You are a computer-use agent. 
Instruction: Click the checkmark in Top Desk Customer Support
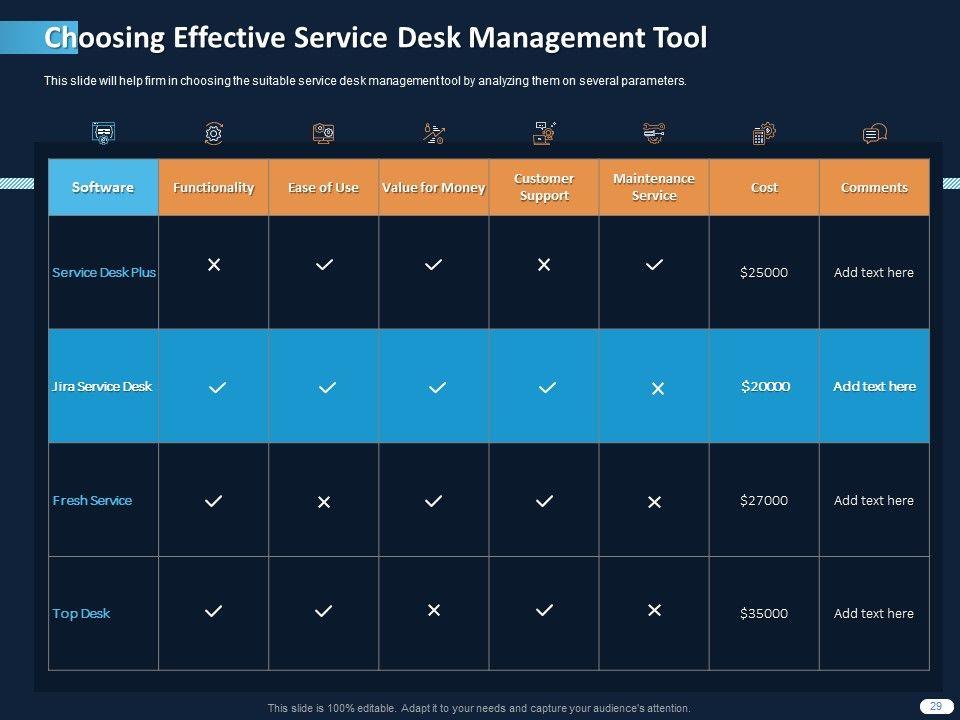tap(544, 610)
